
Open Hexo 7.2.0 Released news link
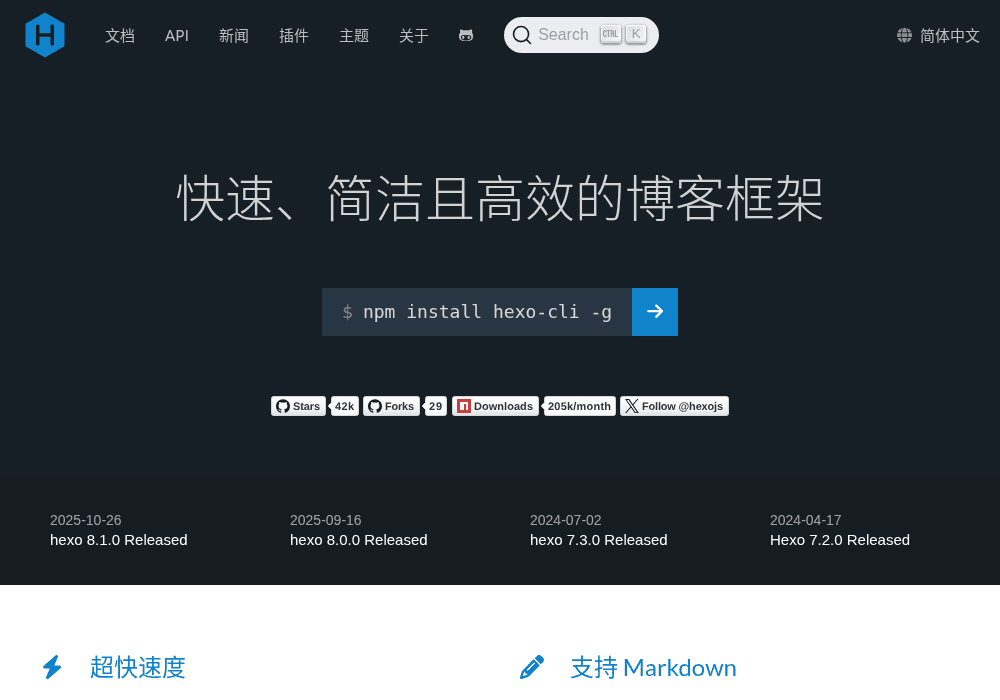[840, 540]
